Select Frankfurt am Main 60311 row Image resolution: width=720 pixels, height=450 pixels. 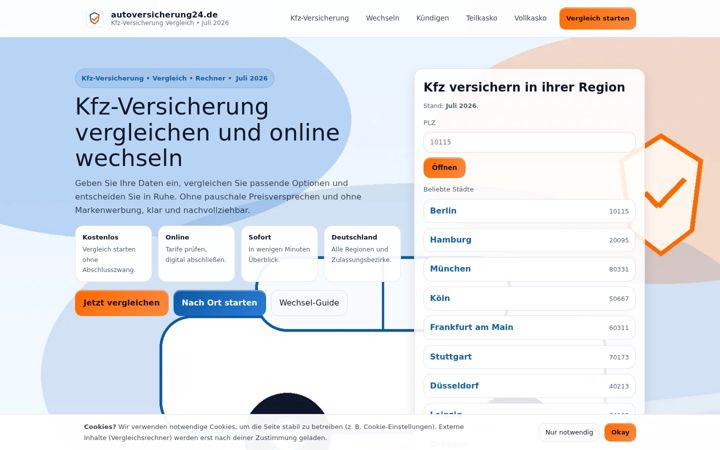point(529,327)
